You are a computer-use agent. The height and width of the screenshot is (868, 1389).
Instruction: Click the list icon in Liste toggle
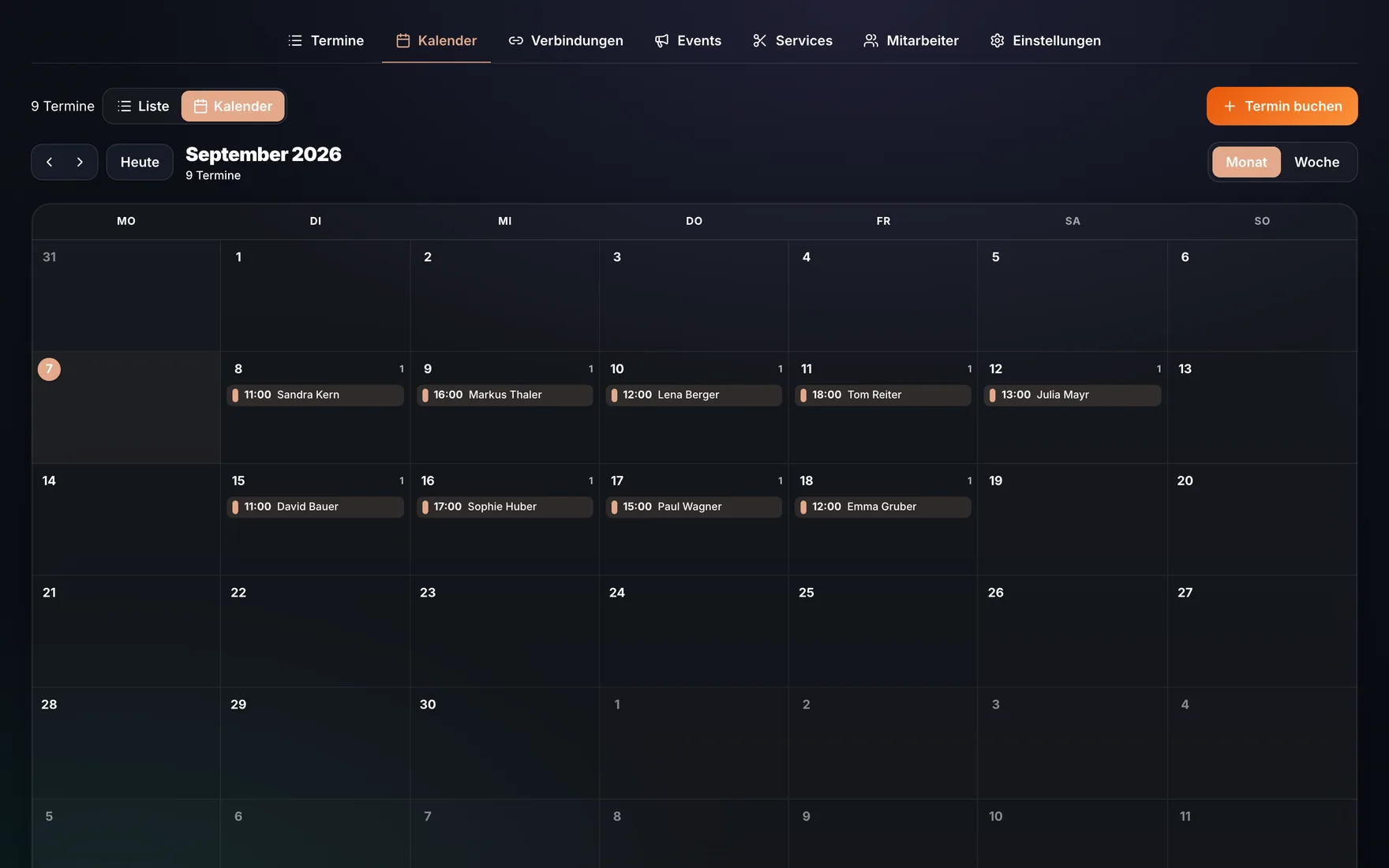(x=124, y=106)
